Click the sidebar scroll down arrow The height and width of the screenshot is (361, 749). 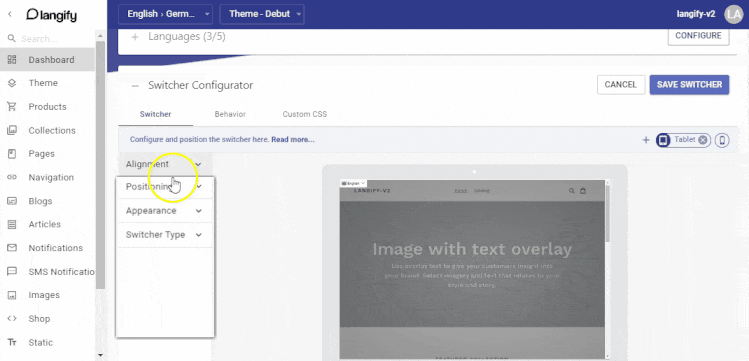pos(100,355)
